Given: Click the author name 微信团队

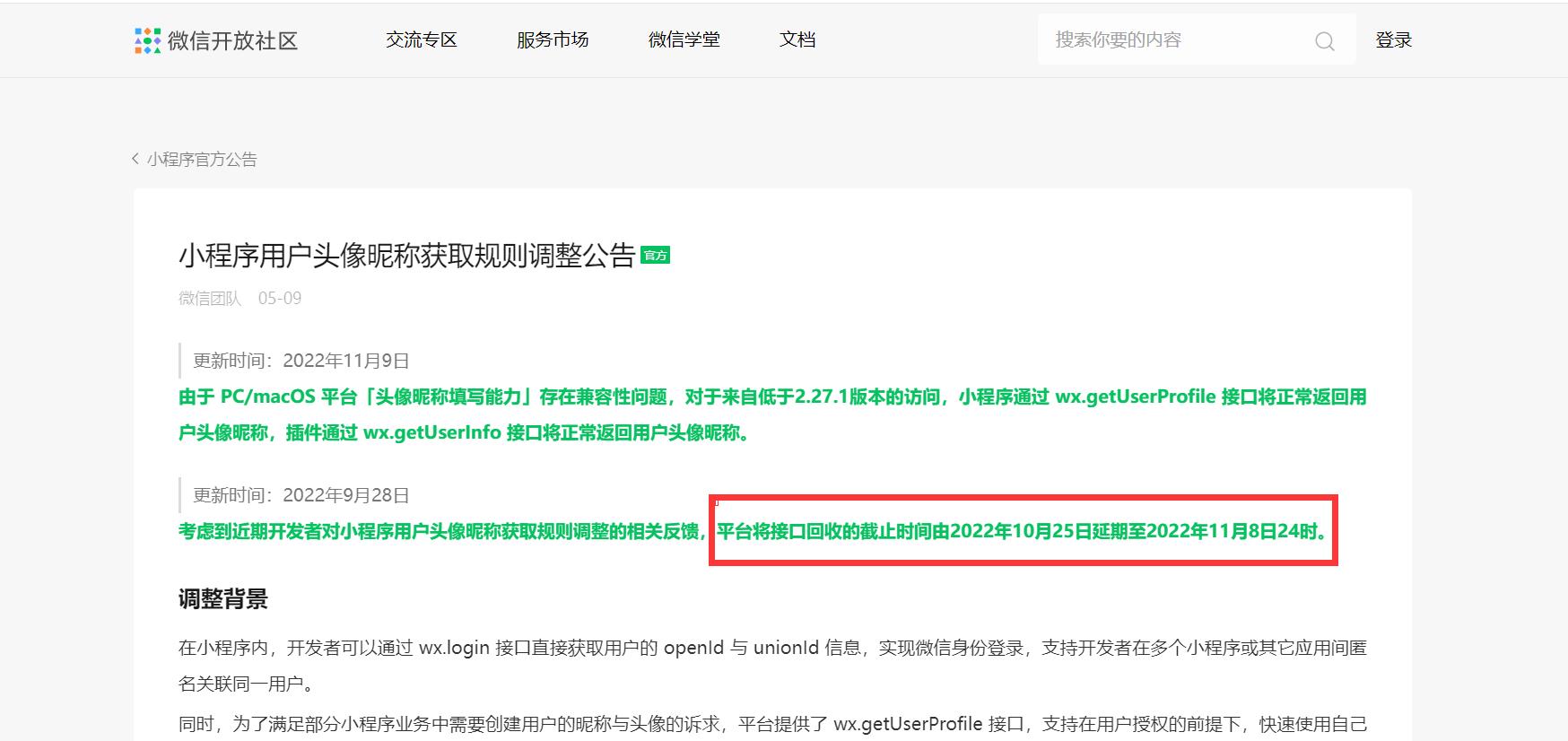Looking at the screenshot, I should [210, 298].
